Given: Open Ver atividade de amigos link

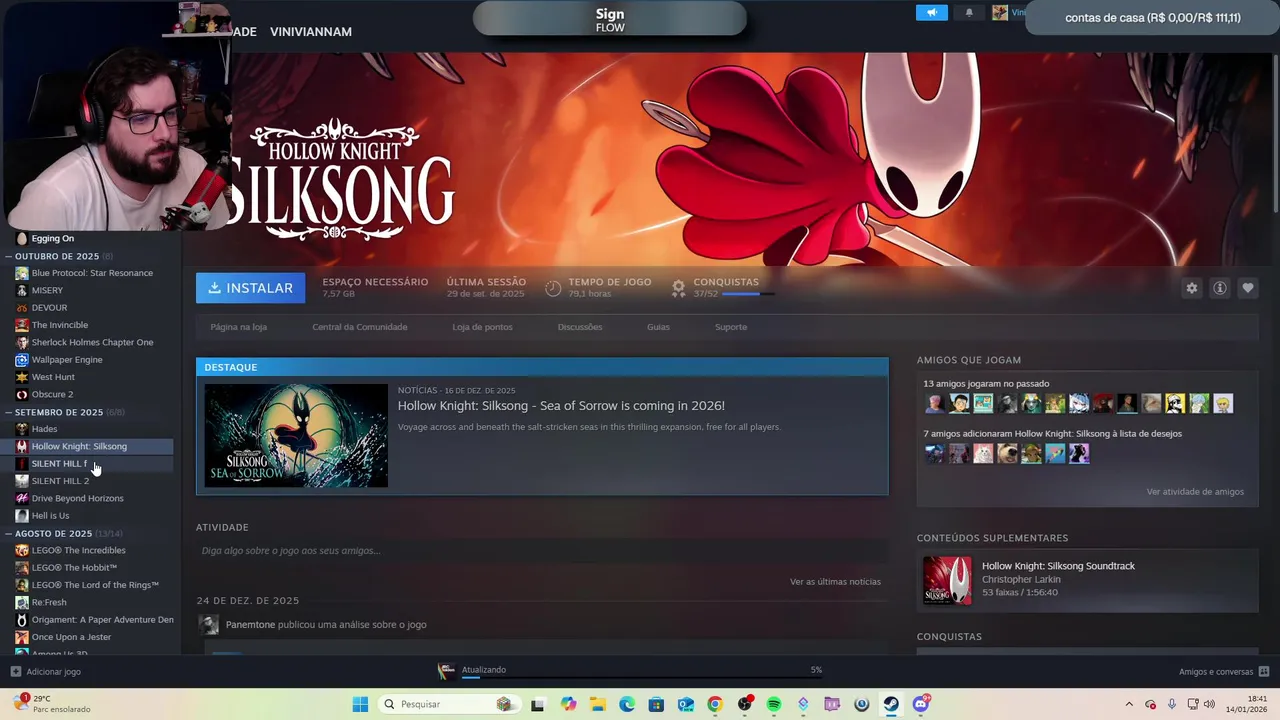Looking at the screenshot, I should tap(1195, 492).
